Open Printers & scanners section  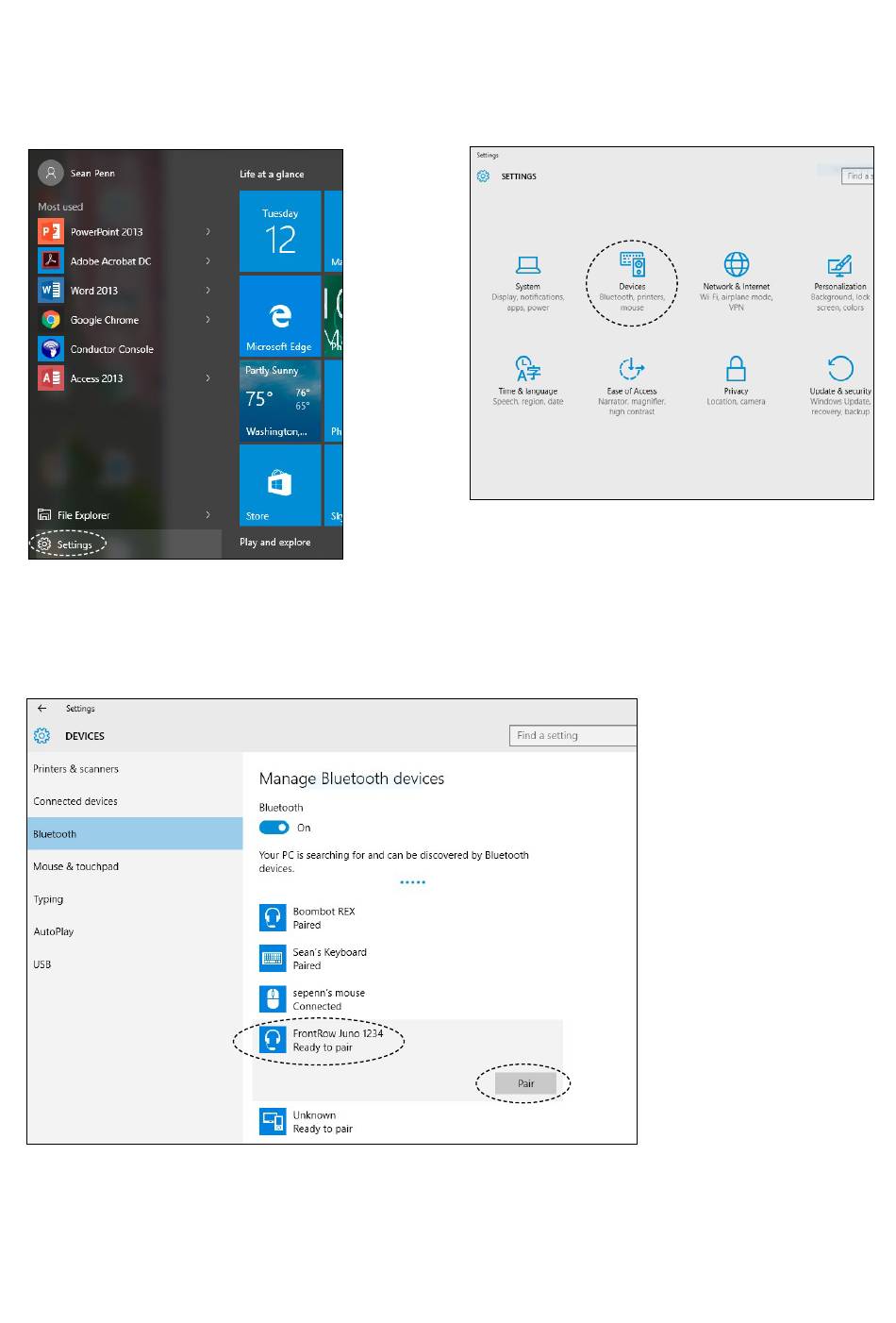coord(135,769)
